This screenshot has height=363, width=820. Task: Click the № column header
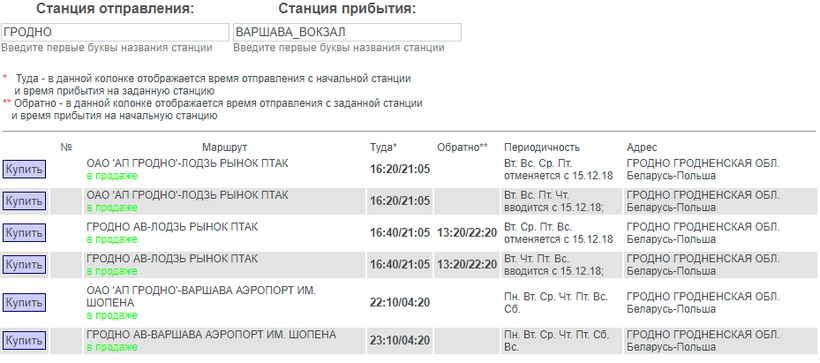pyautogui.click(x=66, y=148)
